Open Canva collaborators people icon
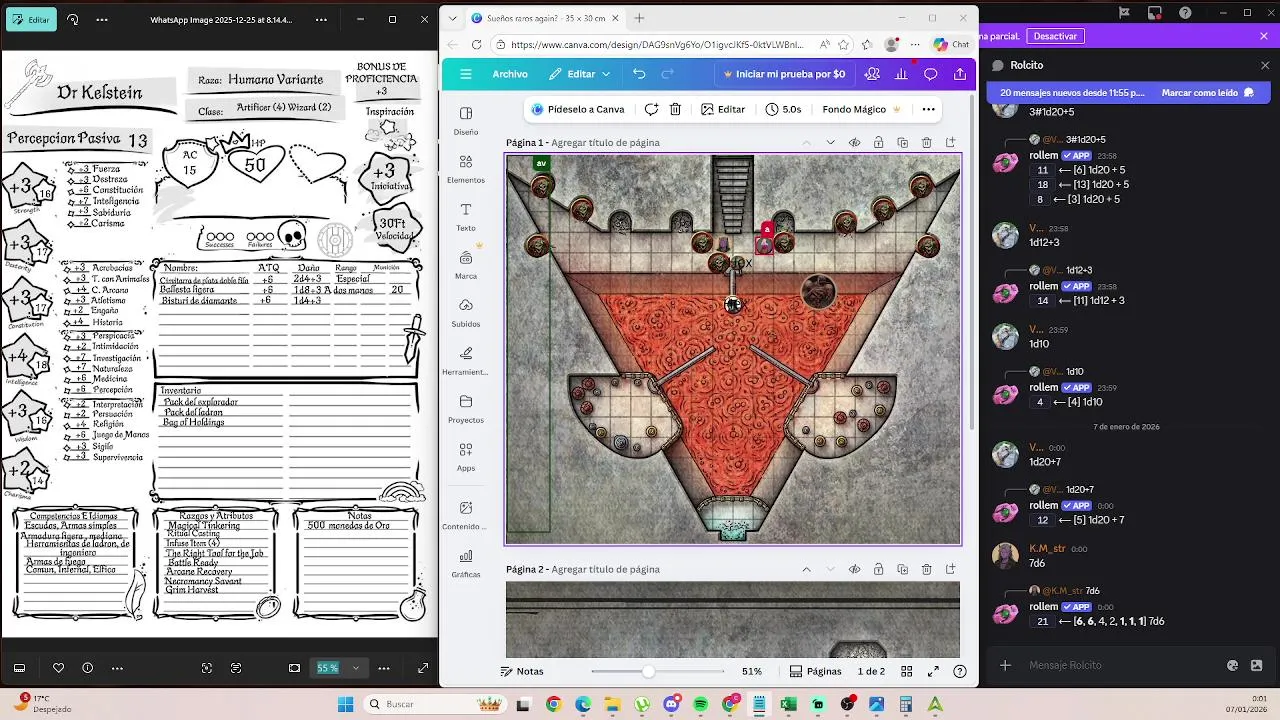 872,74
